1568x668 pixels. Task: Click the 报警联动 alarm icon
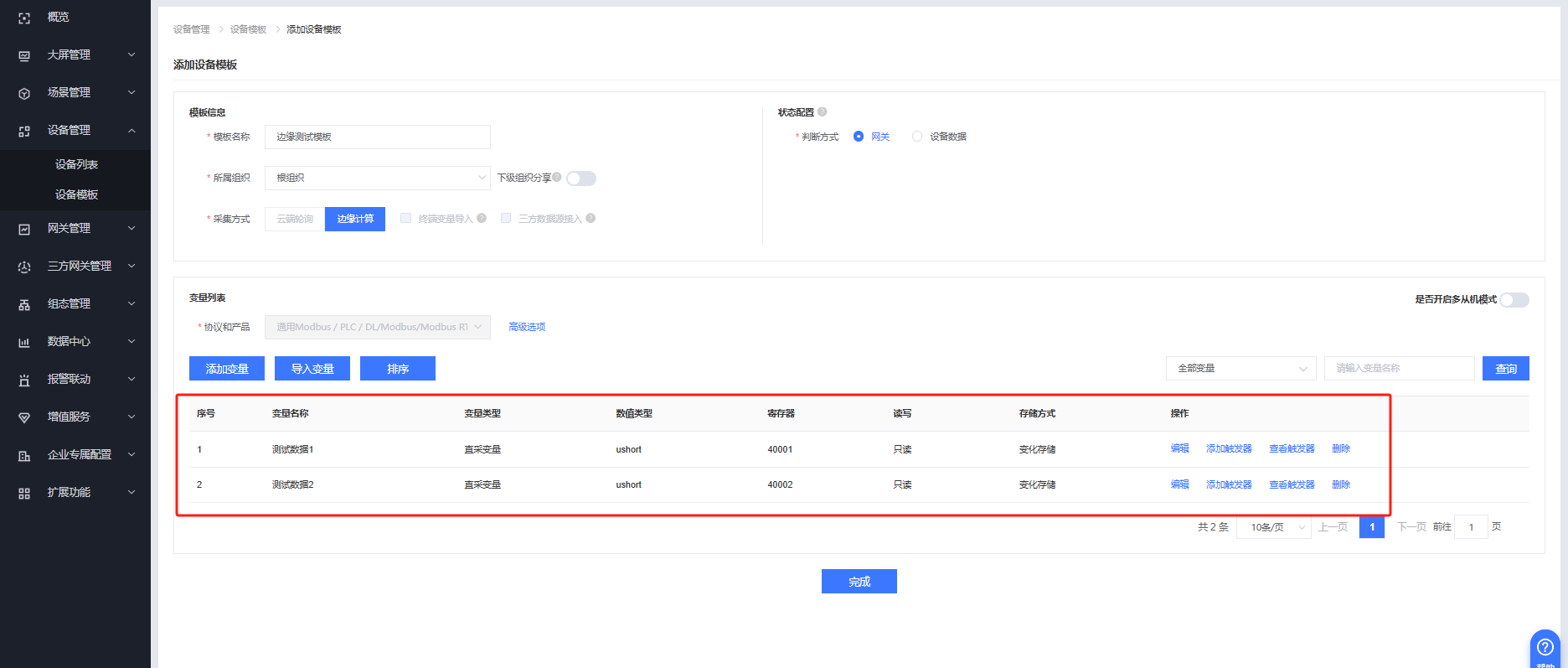[x=24, y=380]
